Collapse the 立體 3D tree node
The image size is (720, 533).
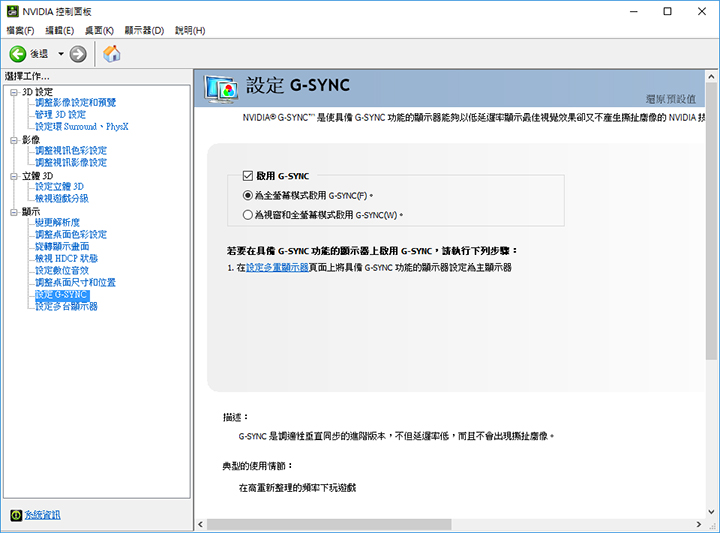(14, 176)
